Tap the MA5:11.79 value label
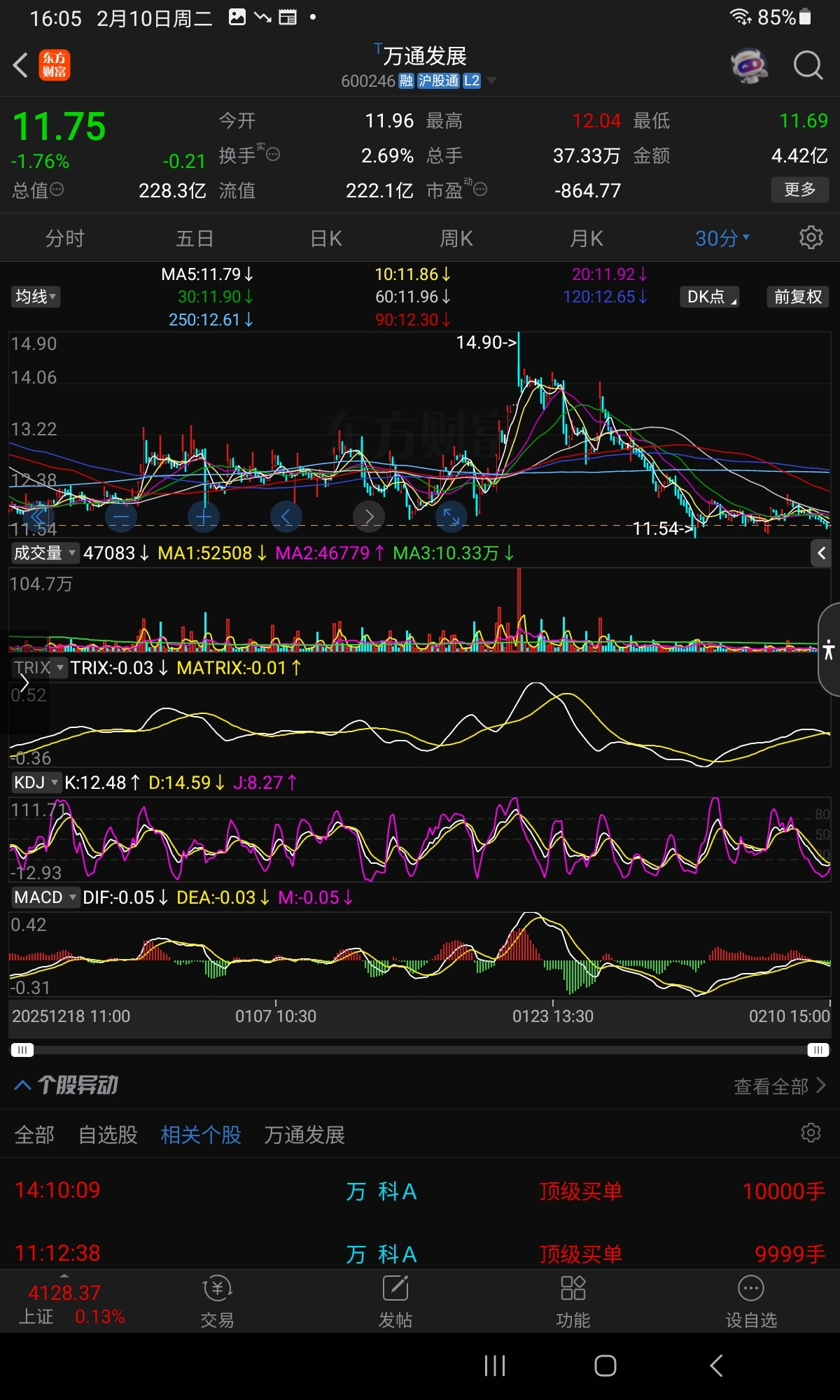The width and height of the screenshot is (840, 1400). (206, 274)
